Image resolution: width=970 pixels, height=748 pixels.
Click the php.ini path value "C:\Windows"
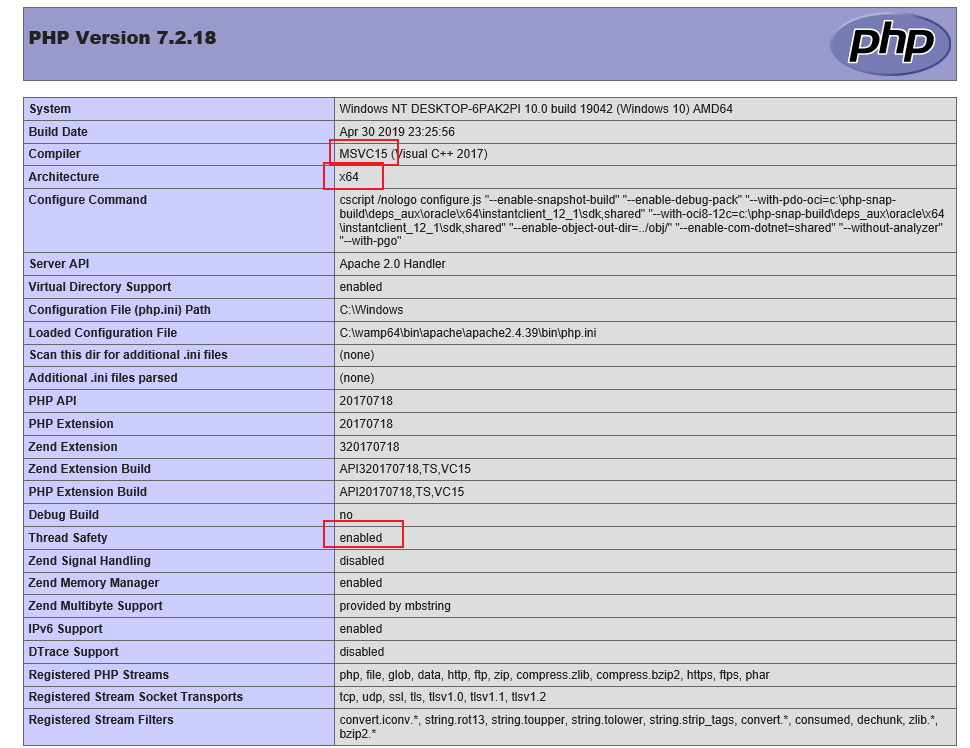pos(371,309)
